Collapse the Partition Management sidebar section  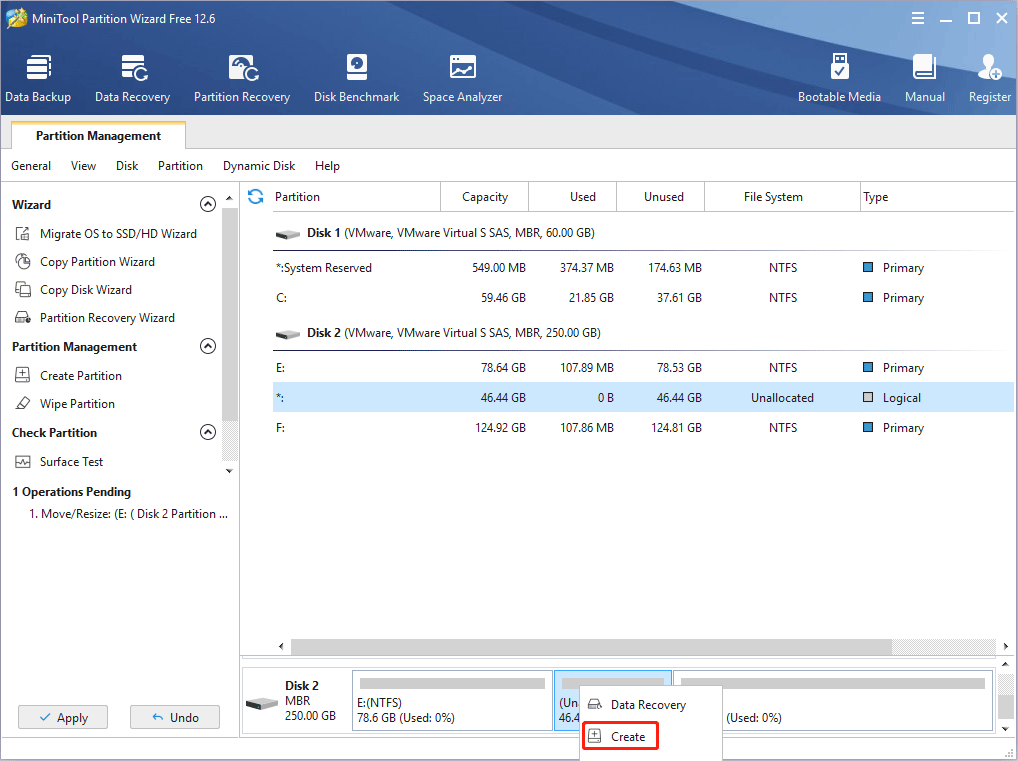click(x=208, y=346)
